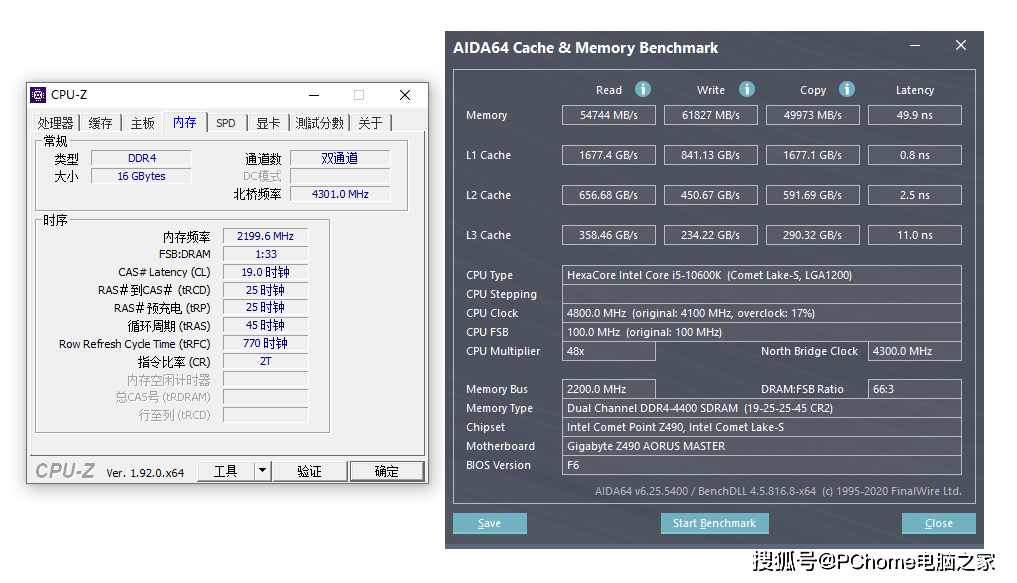The width and height of the screenshot is (1017, 583).
Task: Click the 工具 button in CPU-Z
Action: pos(225,471)
